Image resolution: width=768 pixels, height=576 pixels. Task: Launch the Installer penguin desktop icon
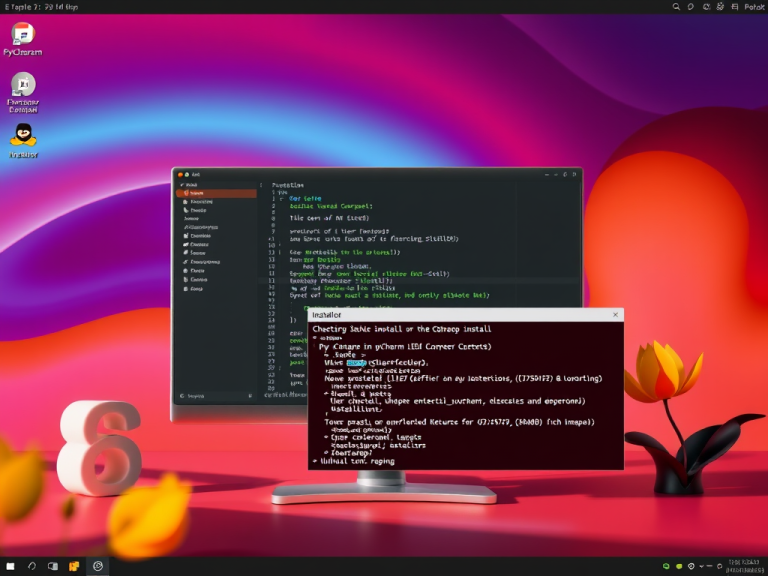[x=23, y=141]
